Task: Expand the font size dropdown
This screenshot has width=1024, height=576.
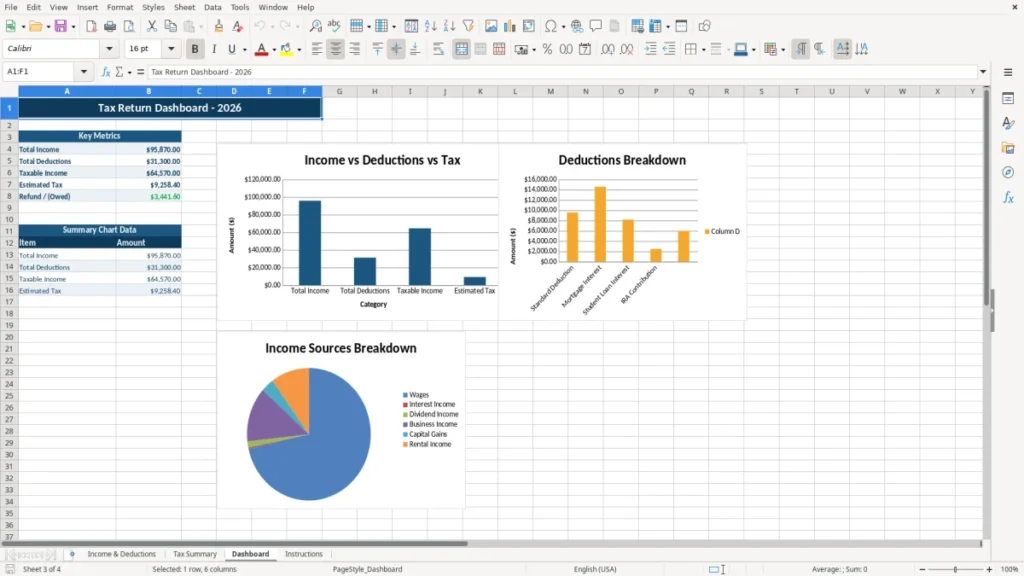Action: pos(171,49)
